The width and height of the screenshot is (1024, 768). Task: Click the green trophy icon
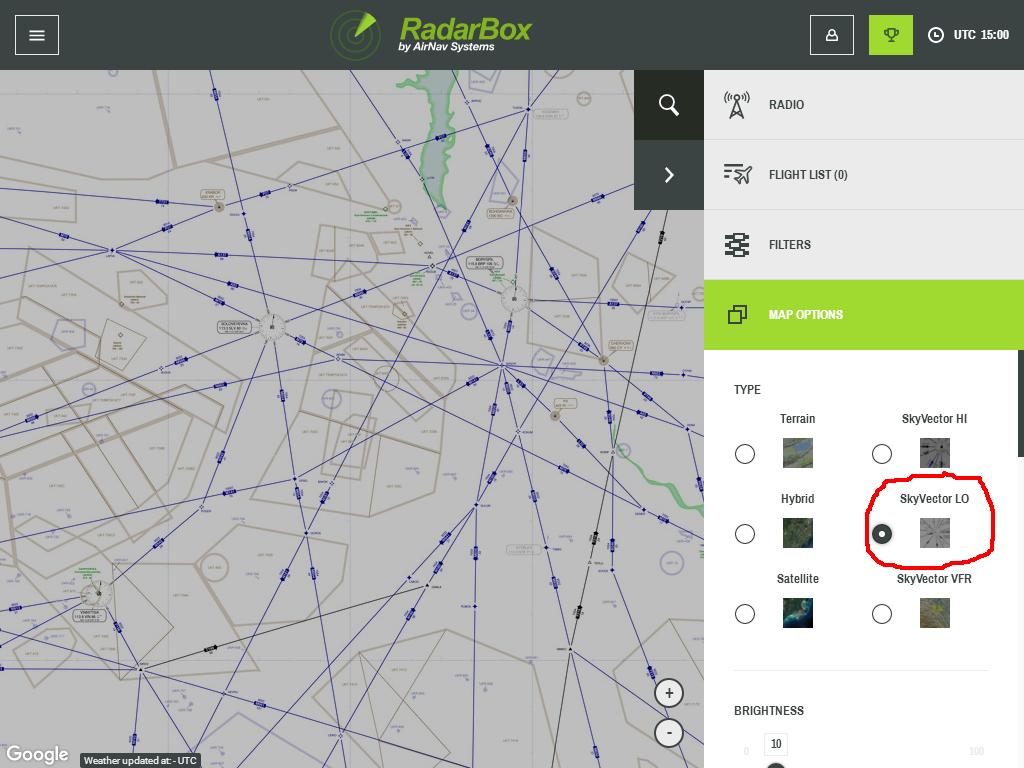pyautogui.click(x=890, y=35)
